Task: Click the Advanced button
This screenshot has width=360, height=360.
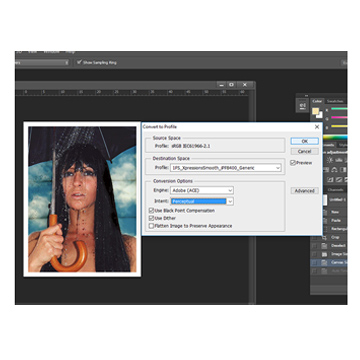Action: coord(304,191)
